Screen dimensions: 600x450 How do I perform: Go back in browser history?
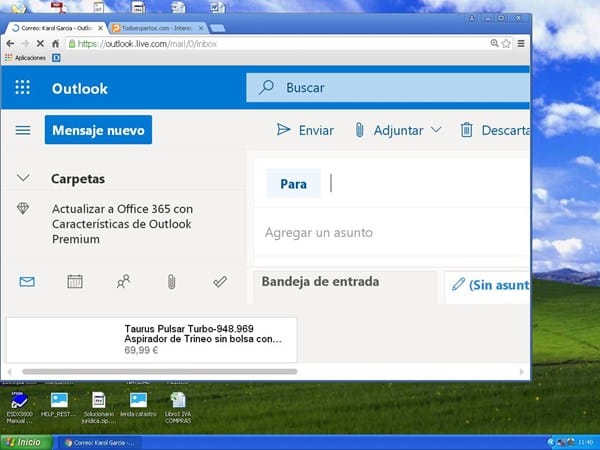click(x=10, y=44)
